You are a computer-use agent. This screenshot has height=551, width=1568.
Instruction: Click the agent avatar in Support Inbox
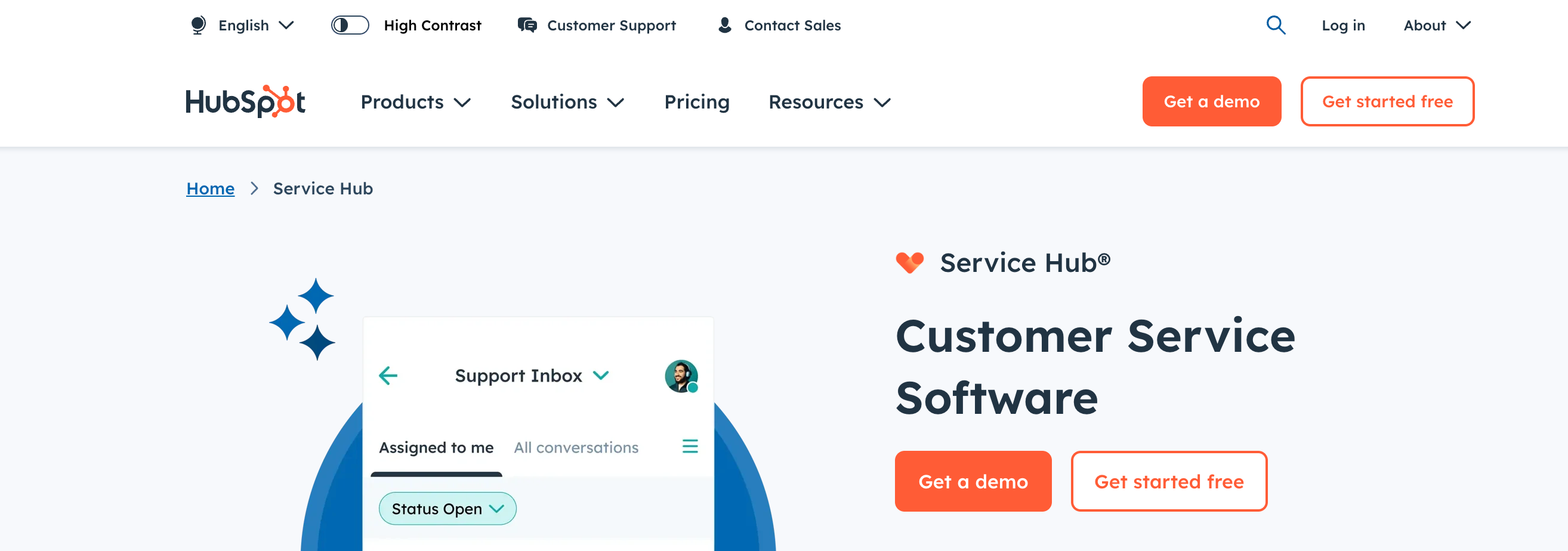[x=681, y=376]
